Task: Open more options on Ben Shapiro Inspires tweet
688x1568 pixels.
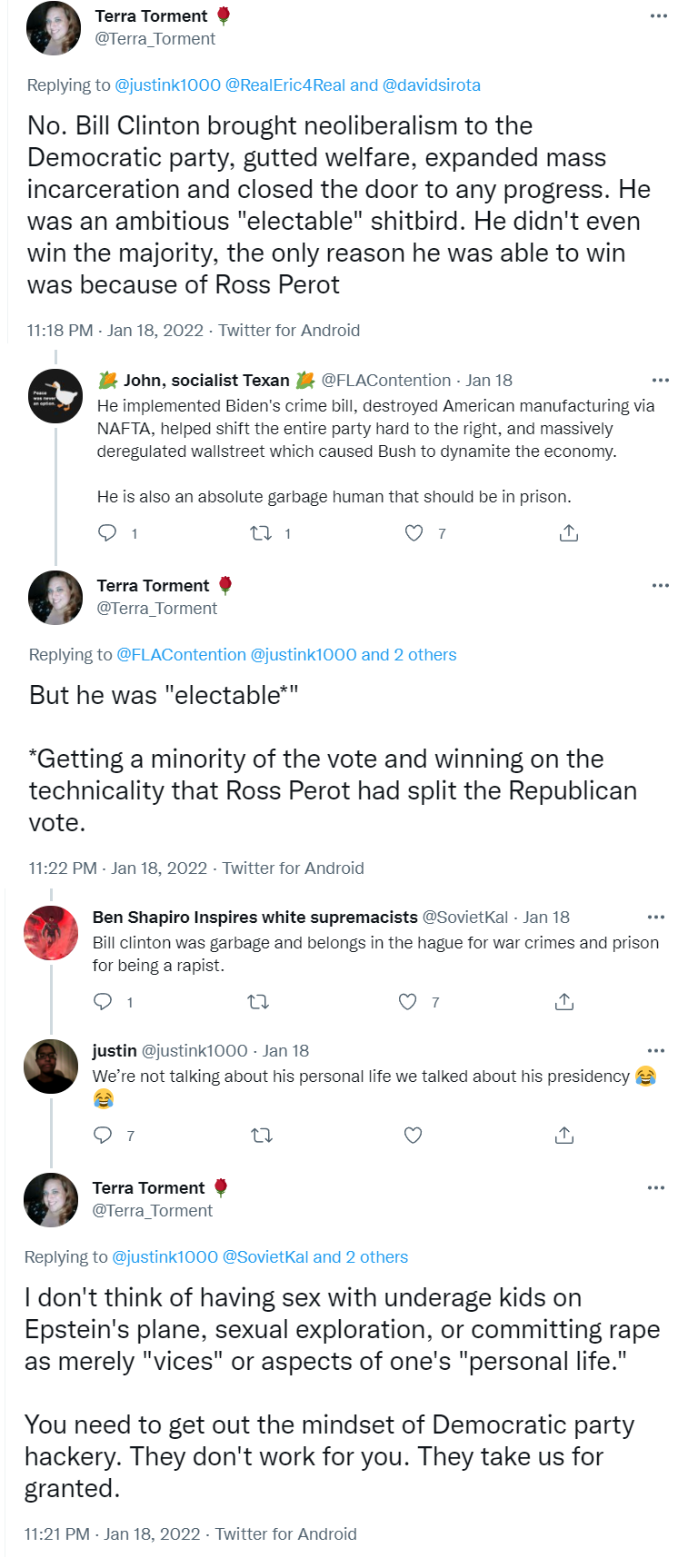Action: (656, 917)
